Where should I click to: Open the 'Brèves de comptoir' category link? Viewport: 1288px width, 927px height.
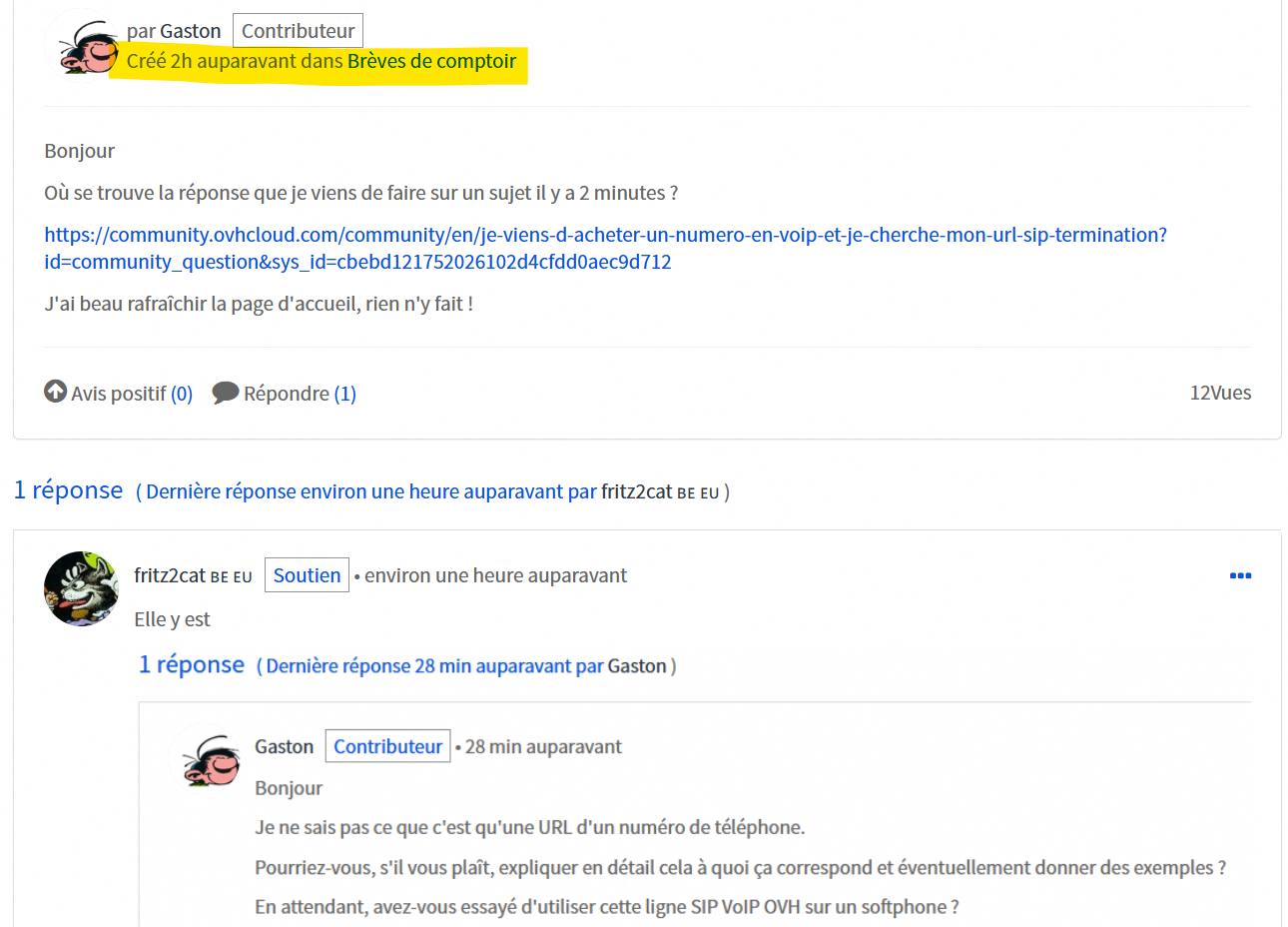click(431, 61)
